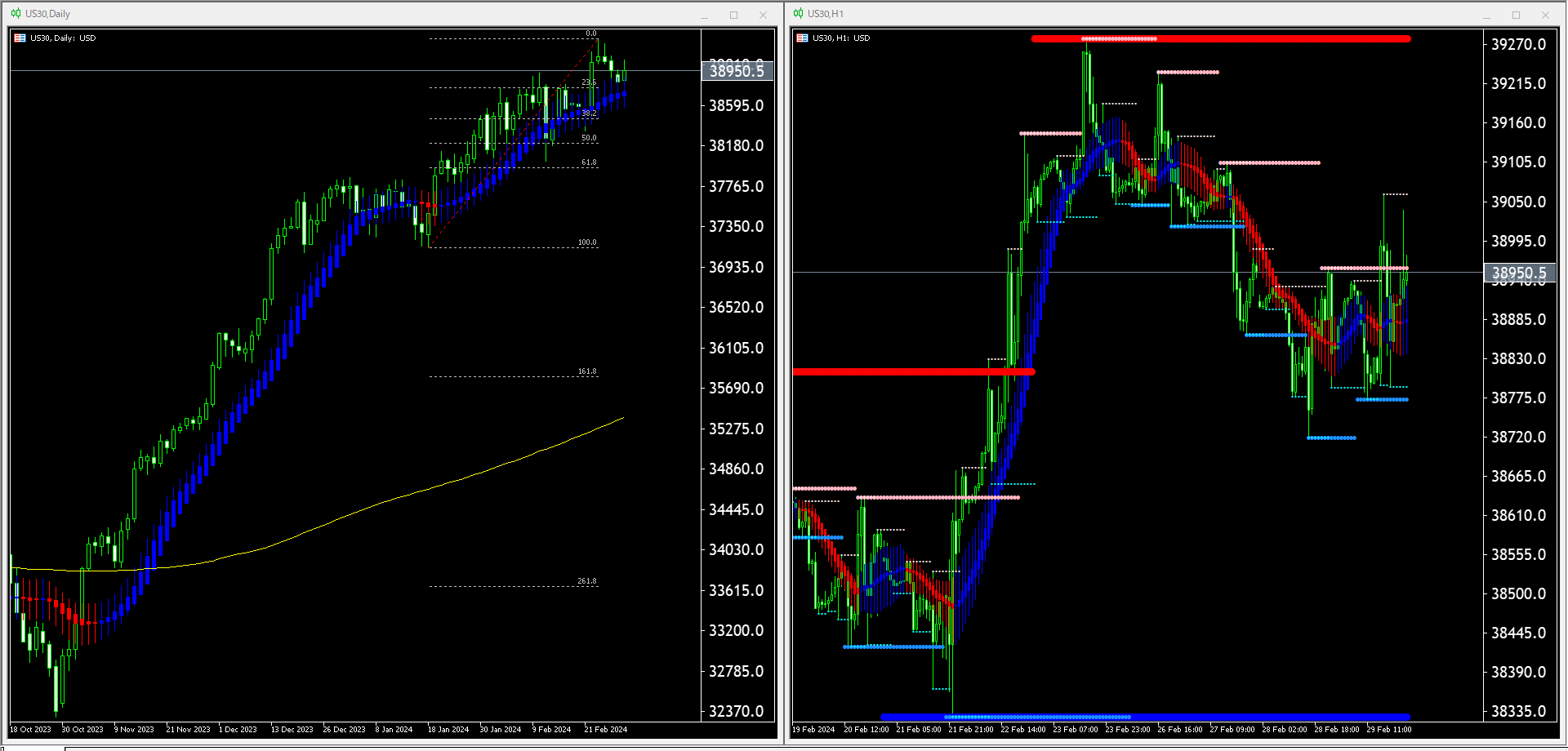Click the 50.0 Fibonacci level label
The image size is (1568, 751).
[x=589, y=138]
